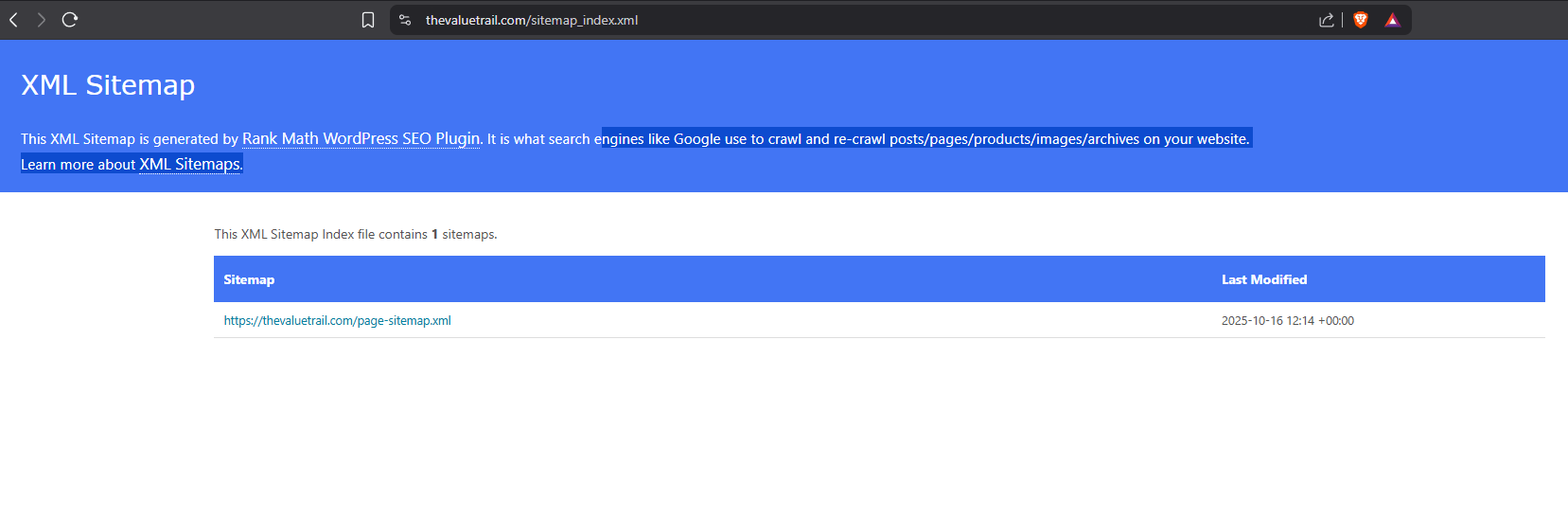
Task: Bookmark this page using the bookmark icon
Action: click(x=368, y=20)
